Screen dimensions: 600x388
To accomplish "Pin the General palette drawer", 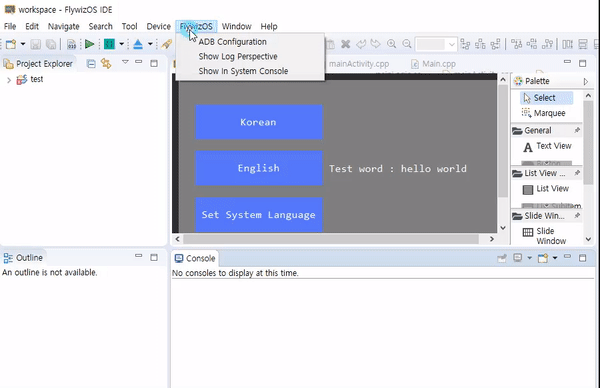I will tap(577, 130).
